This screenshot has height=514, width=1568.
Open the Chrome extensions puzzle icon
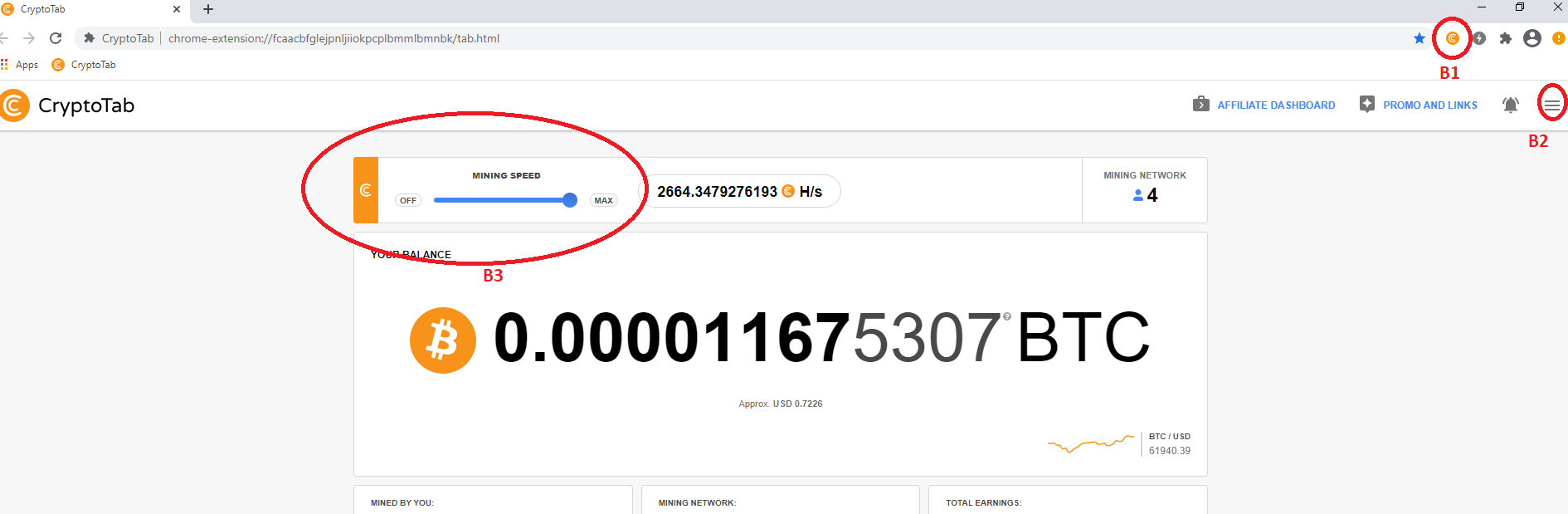tap(1506, 38)
